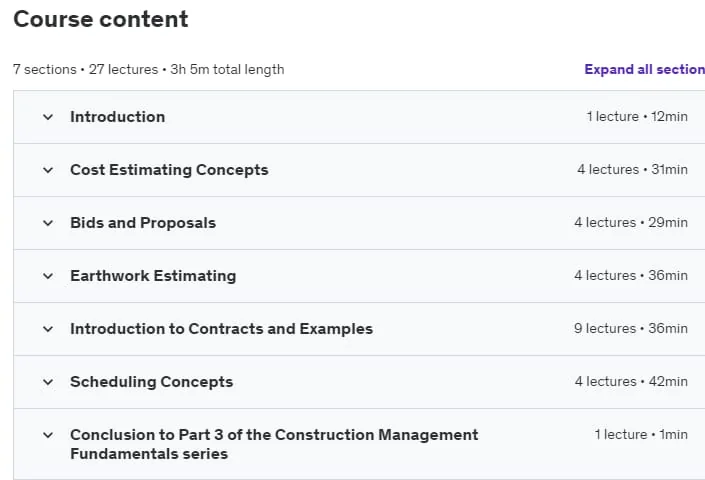Click the 1 lecture • 12min label
This screenshot has height=480, width=705.
click(637, 116)
